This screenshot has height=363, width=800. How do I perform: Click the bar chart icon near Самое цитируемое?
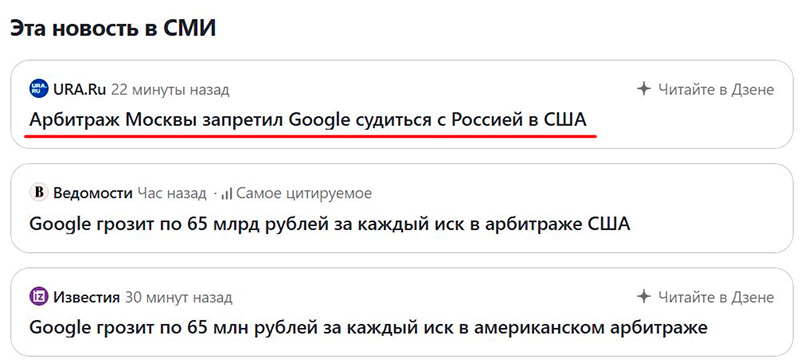(227, 194)
